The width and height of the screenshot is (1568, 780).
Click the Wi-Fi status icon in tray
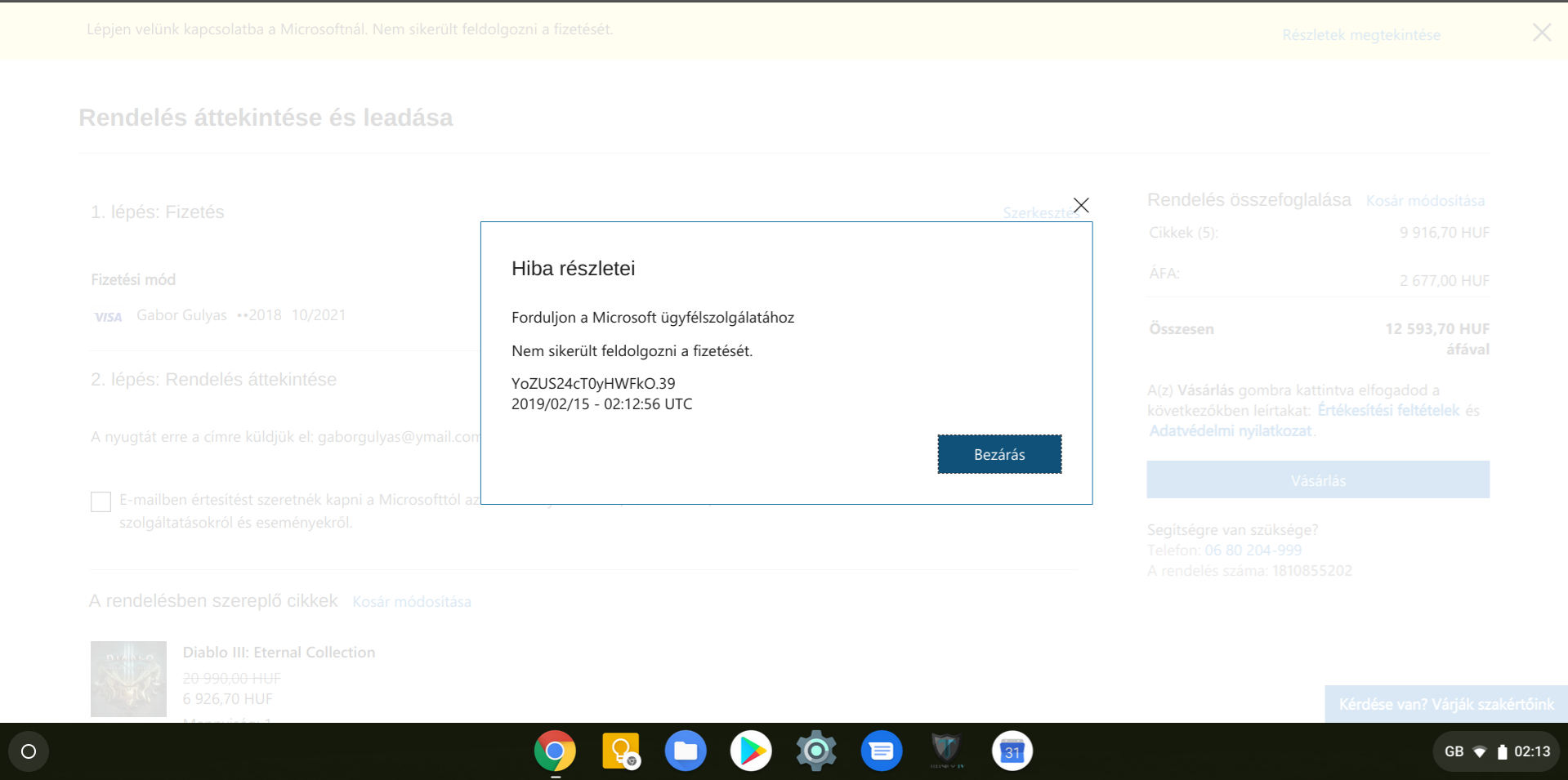(1480, 751)
